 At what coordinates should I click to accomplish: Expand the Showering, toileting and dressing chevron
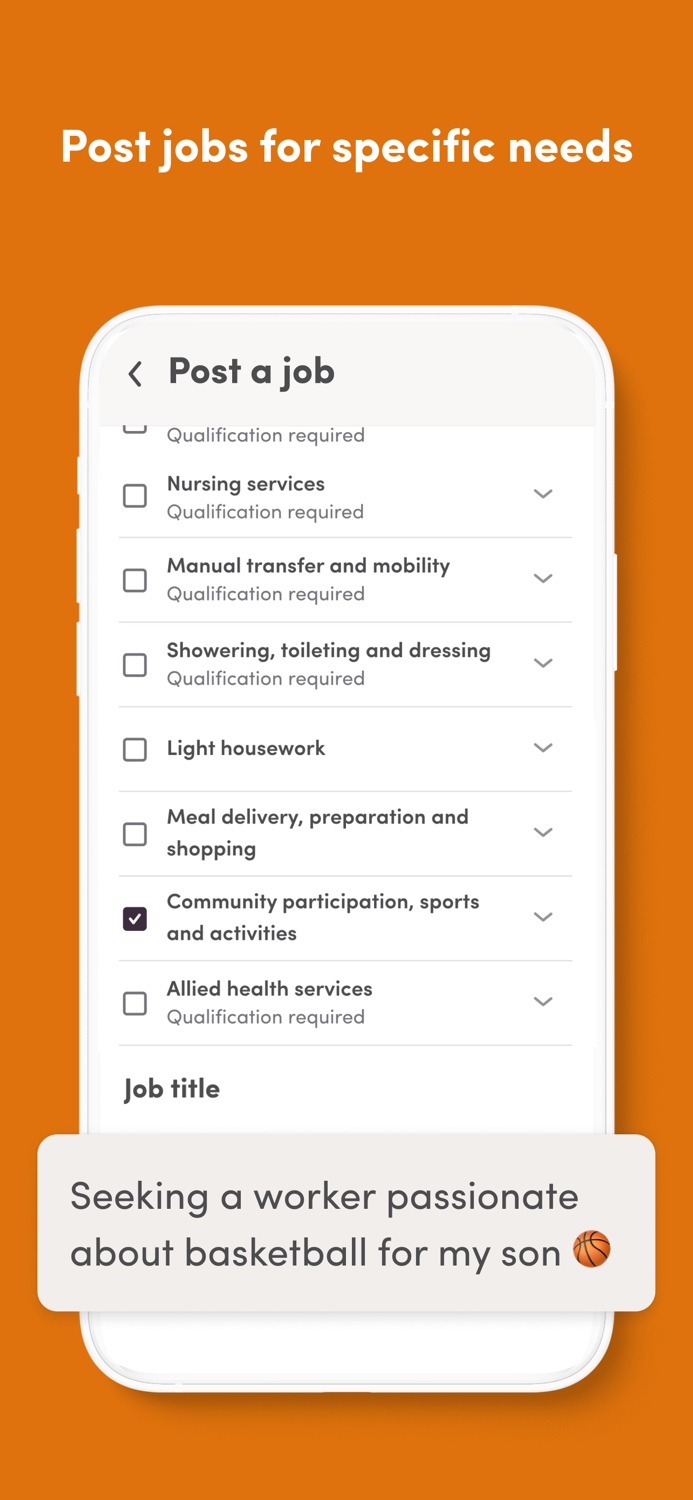(x=543, y=663)
